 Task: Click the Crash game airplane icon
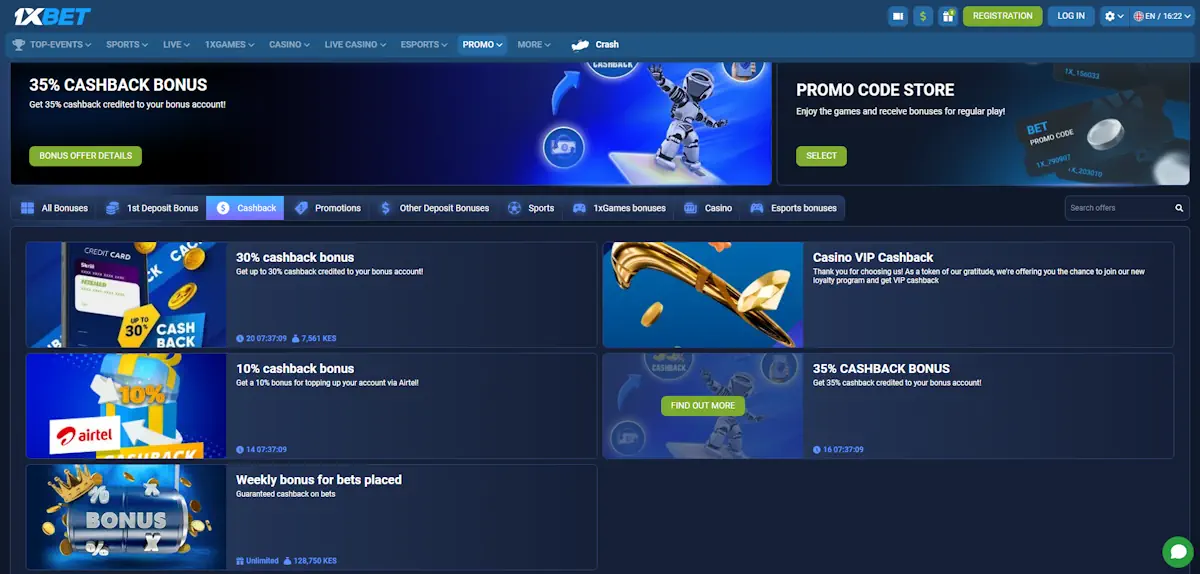pos(581,44)
